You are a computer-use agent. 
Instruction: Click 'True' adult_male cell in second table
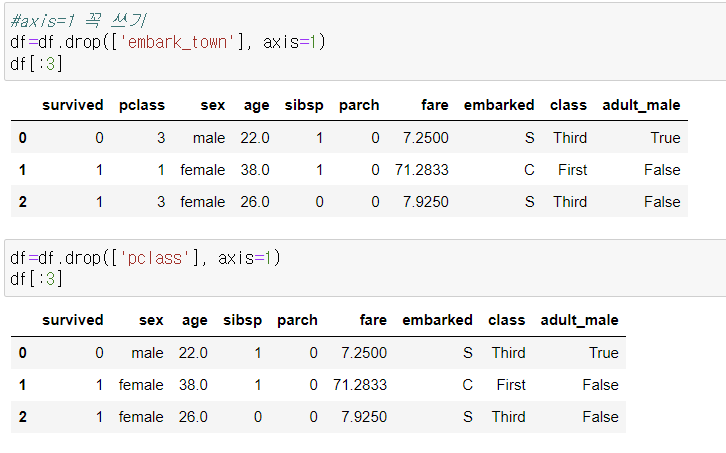point(604,352)
